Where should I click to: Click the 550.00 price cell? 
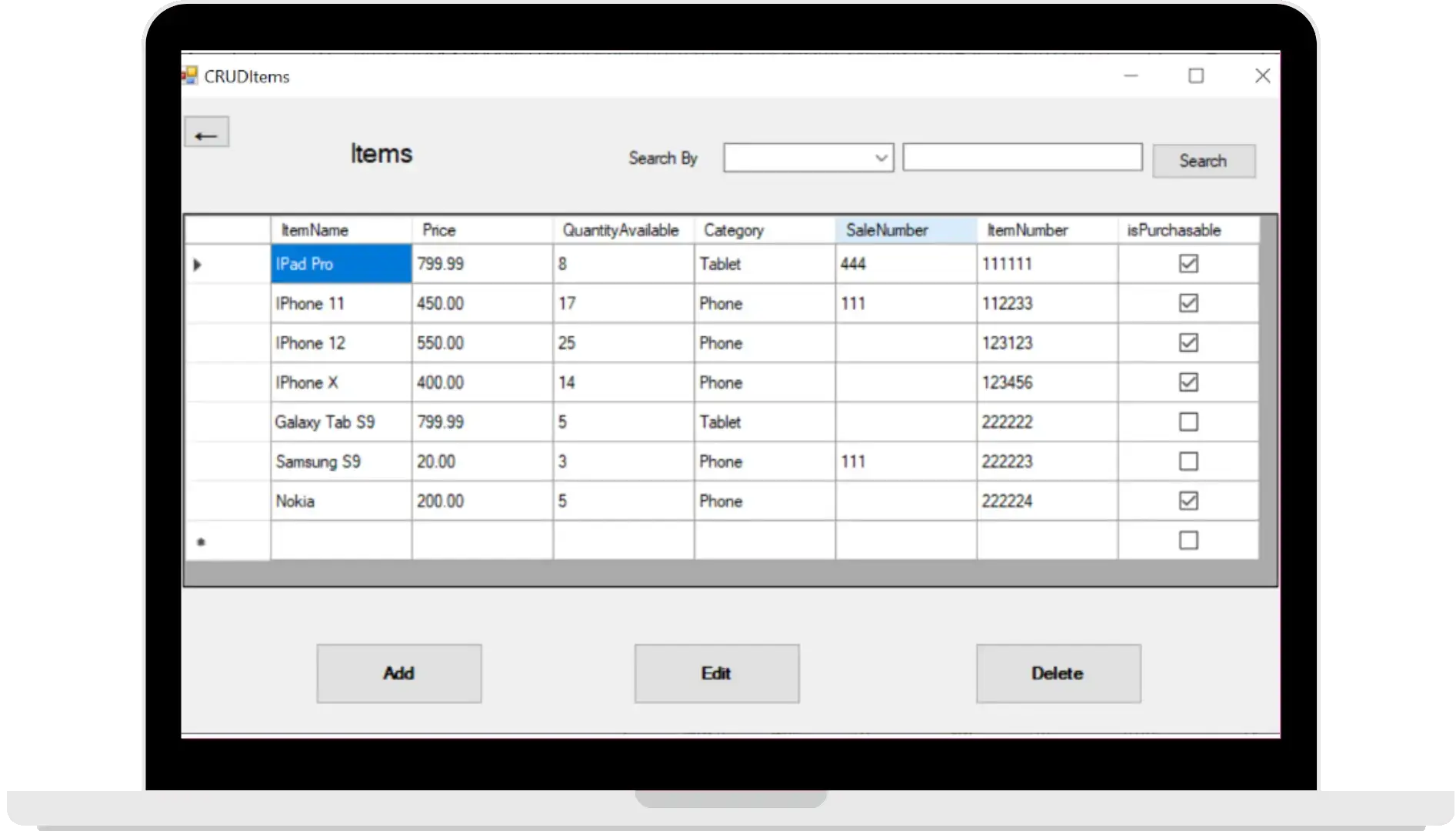click(x=482, y=342)
